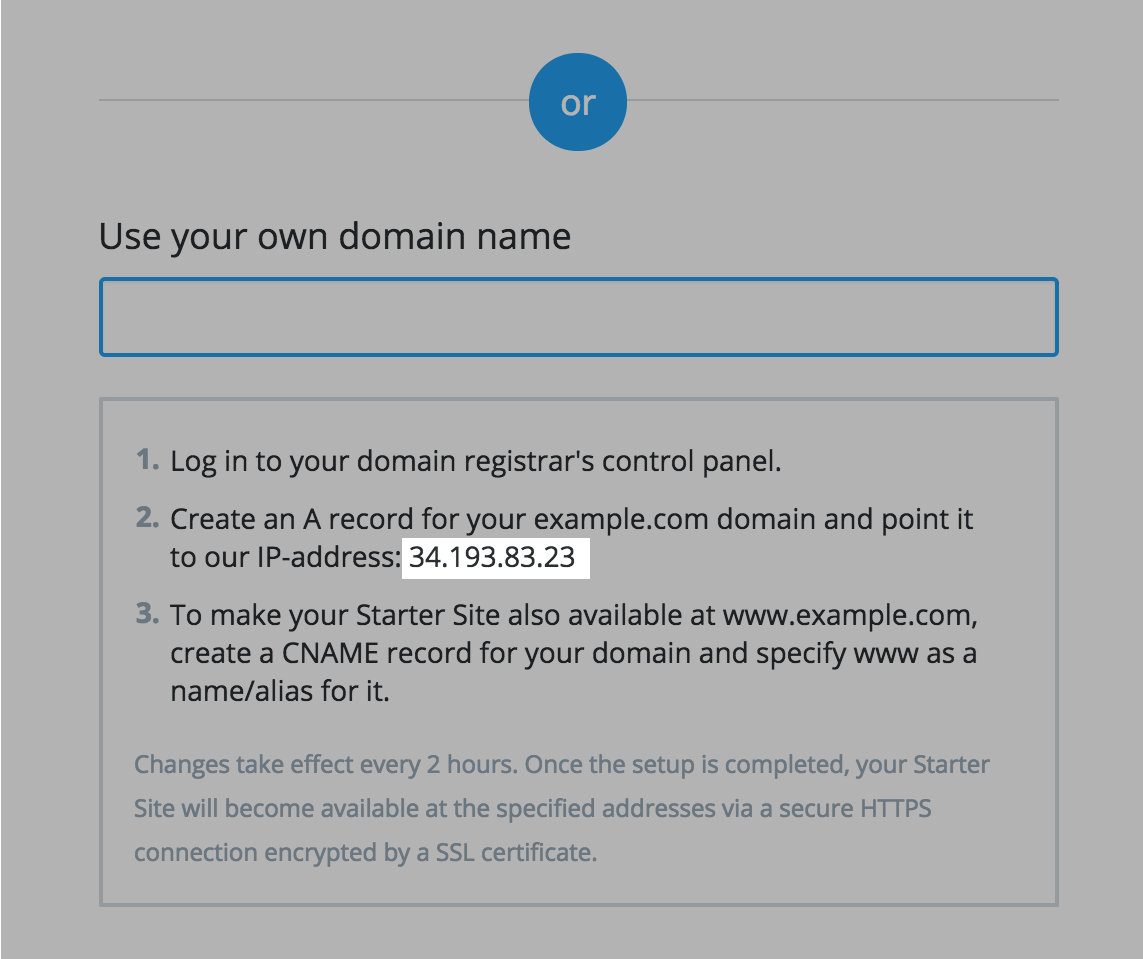
Task: Click the "name/alias for it." text
Action: 279,691
